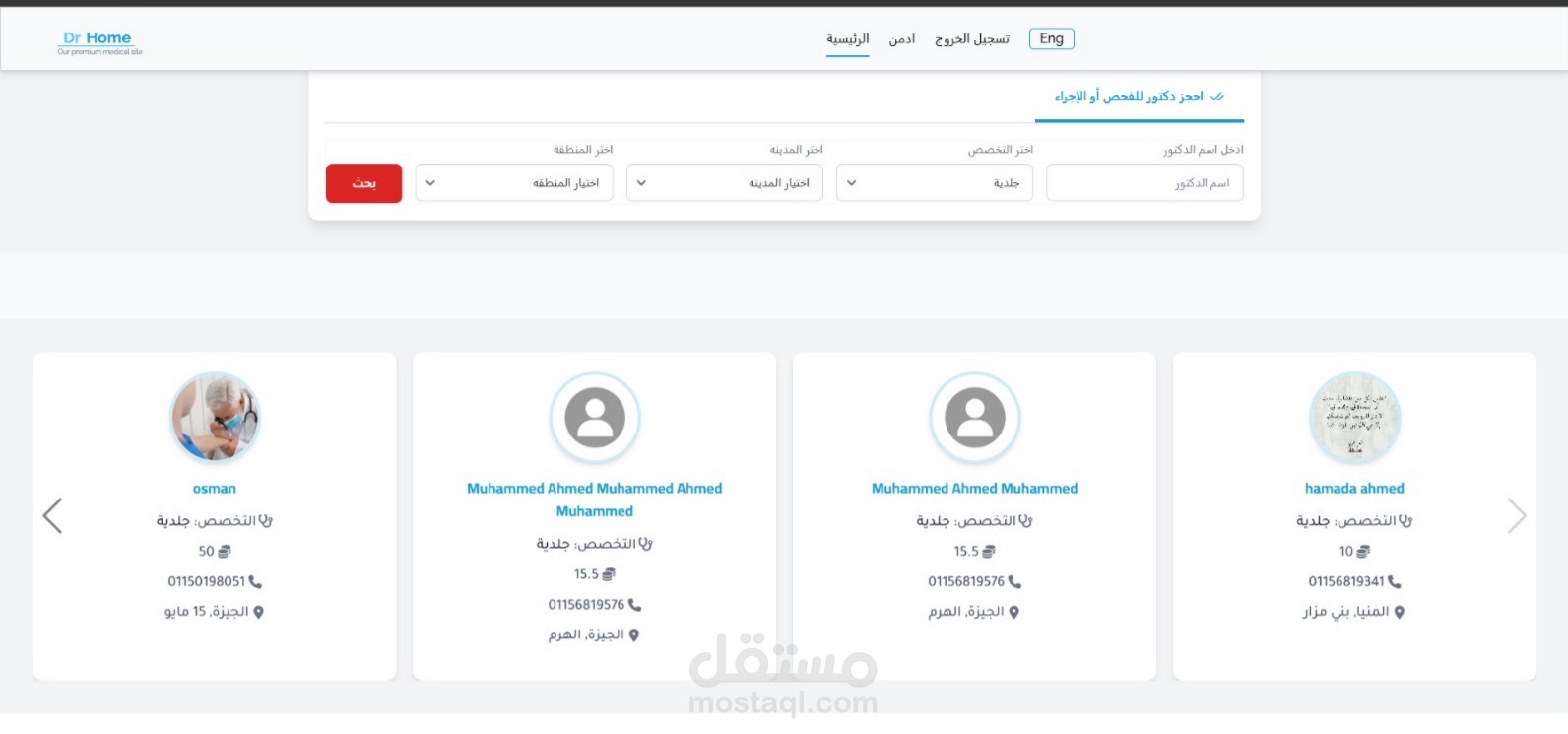
Task: Go to next doctors with right arrow
Action: coord(1516,515)
